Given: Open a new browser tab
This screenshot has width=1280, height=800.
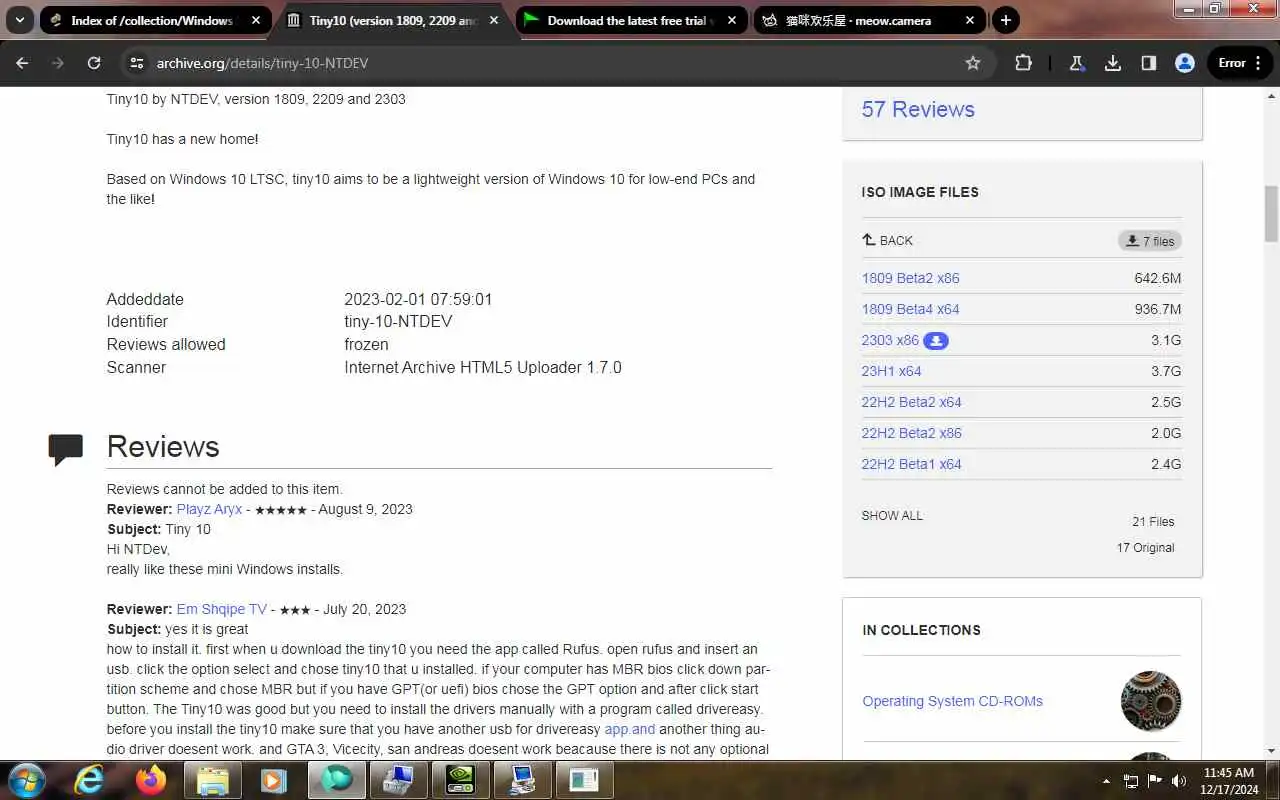Looking at the screenshot, I should pos(1006,20).
